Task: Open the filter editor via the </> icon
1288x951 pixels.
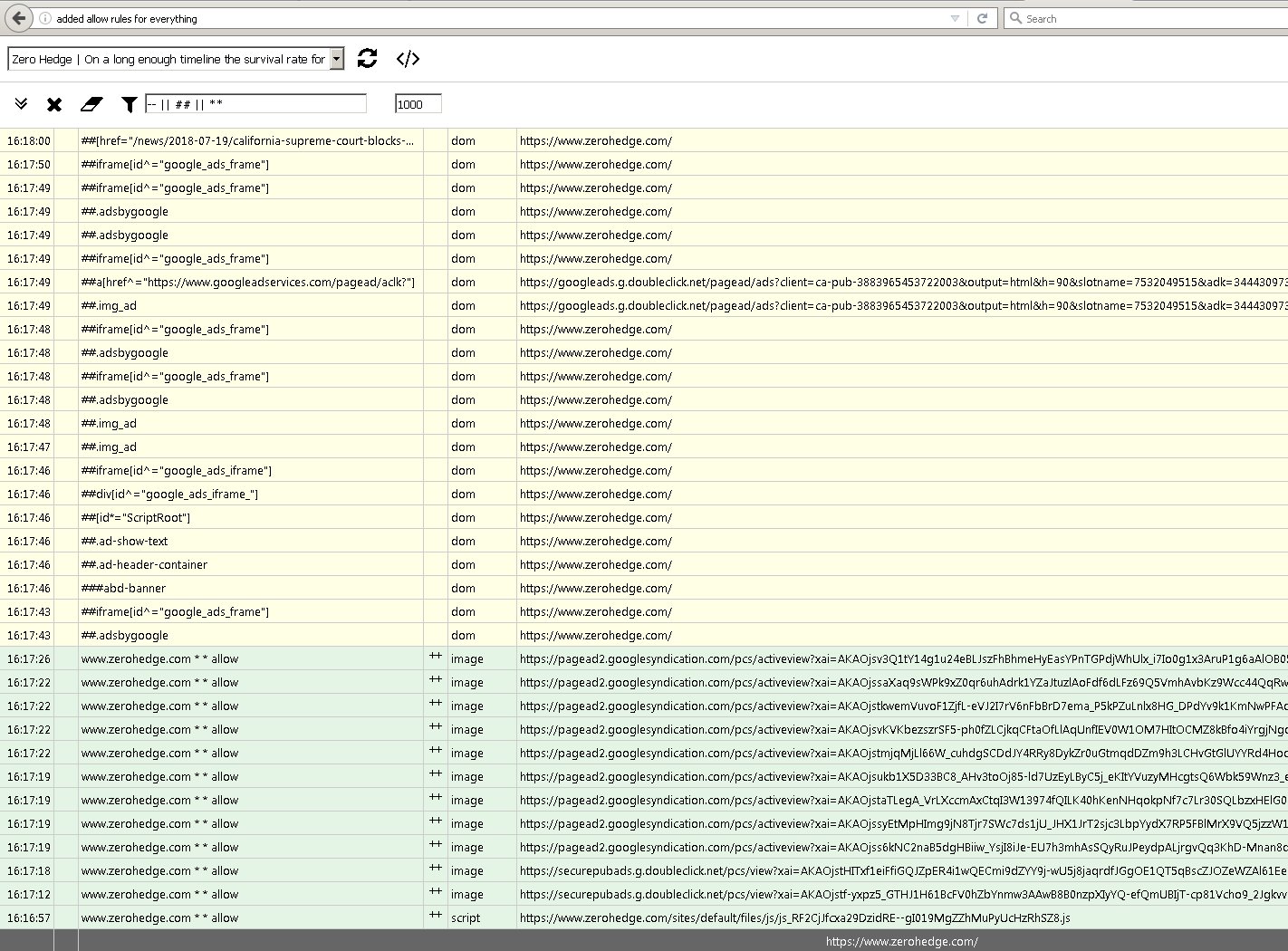Action: point(409,59)
